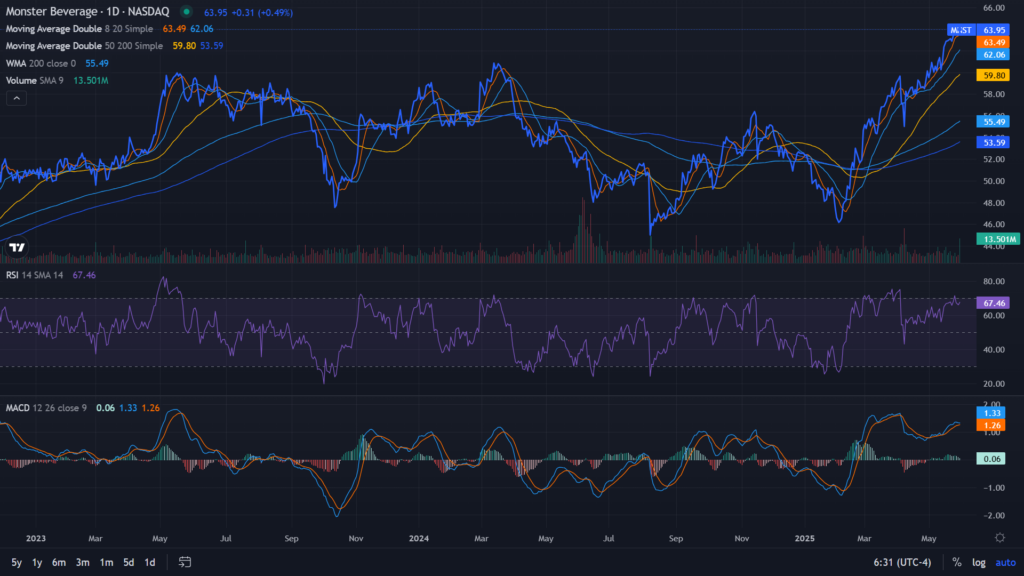Click the 2025 time axis label
The image size is (1024, 576).
point(805,539)
